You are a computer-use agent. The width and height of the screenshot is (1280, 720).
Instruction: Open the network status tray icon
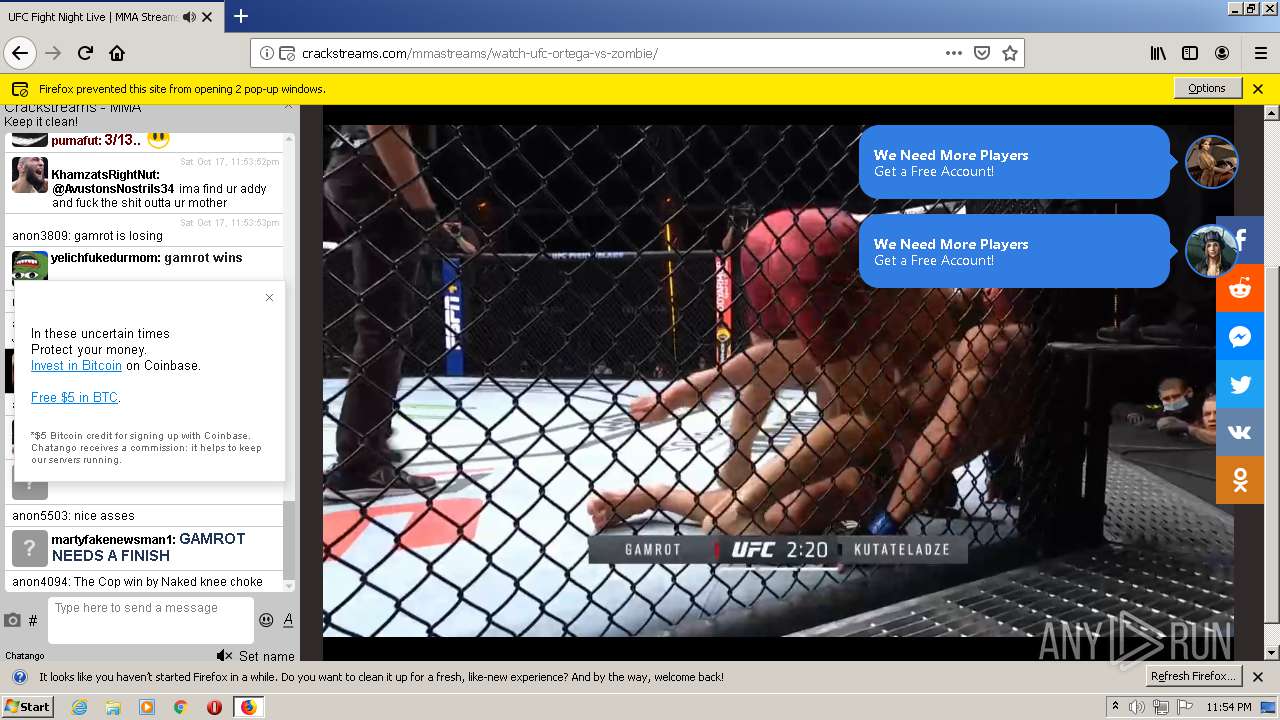point(1161,707)
